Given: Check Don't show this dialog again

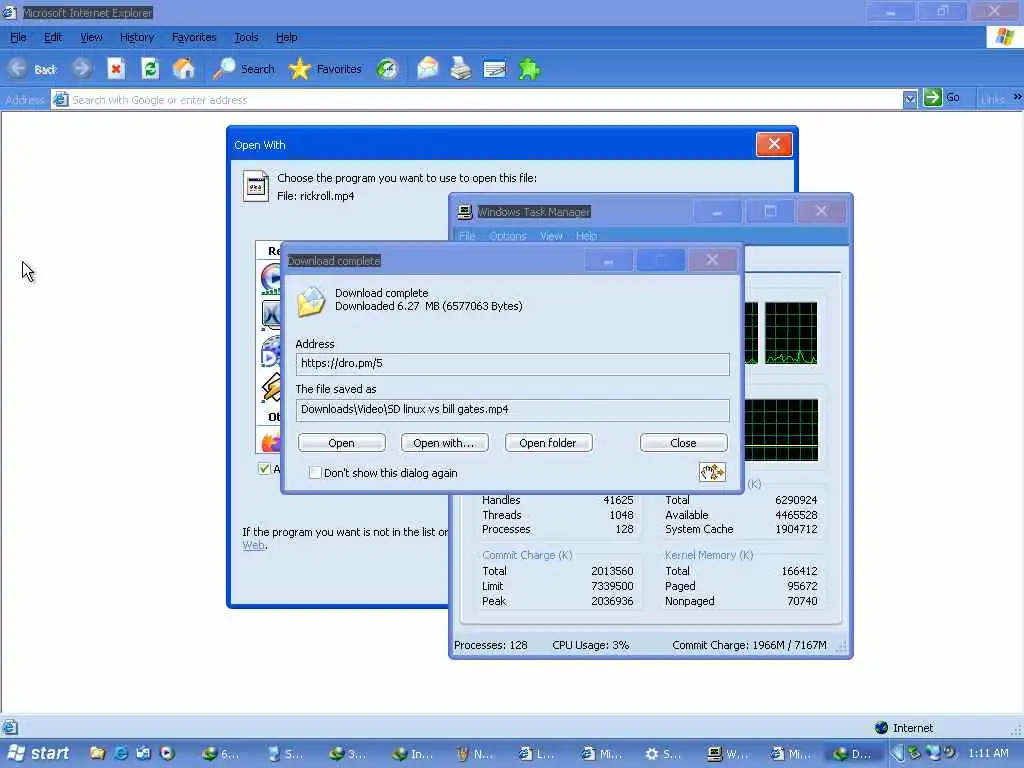Looking at the screenshot, I should pyautogui.click(x=315, y=472).
